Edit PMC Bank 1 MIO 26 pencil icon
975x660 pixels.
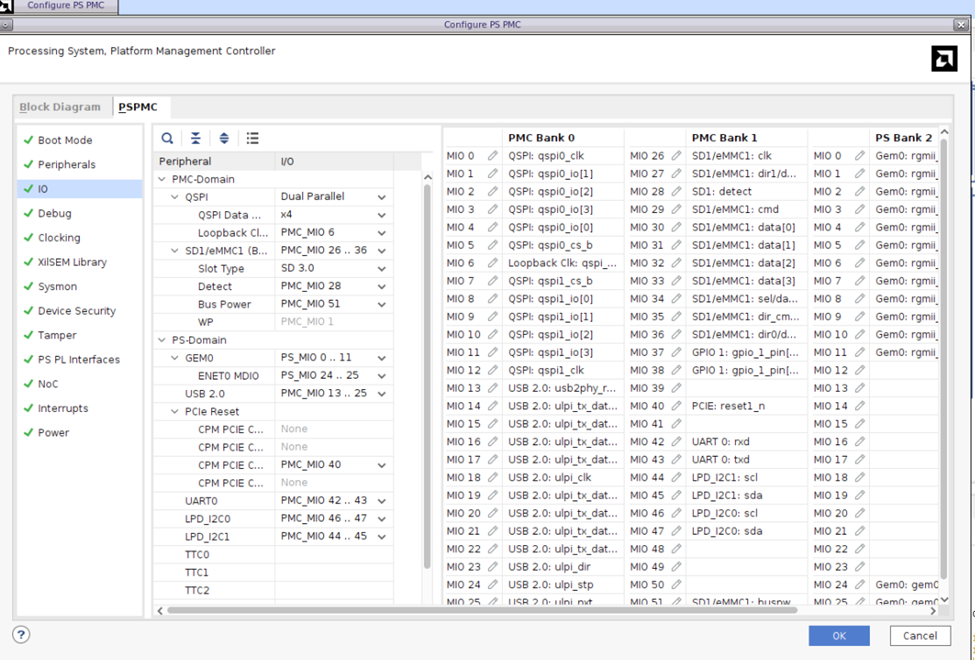tap(676, 156)
